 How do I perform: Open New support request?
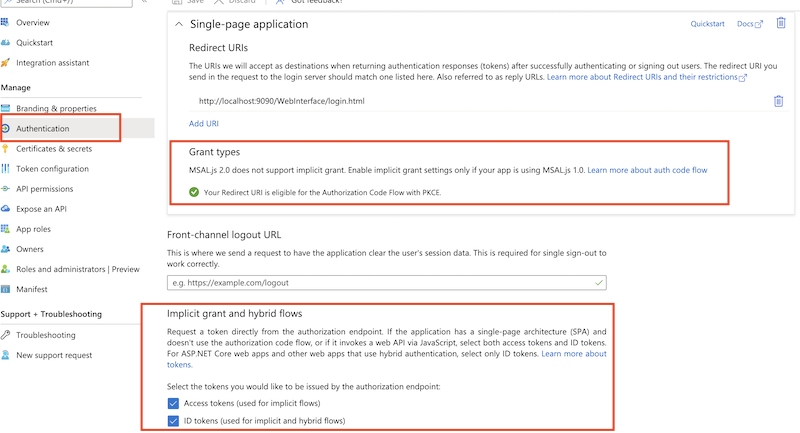coord(54,355)
